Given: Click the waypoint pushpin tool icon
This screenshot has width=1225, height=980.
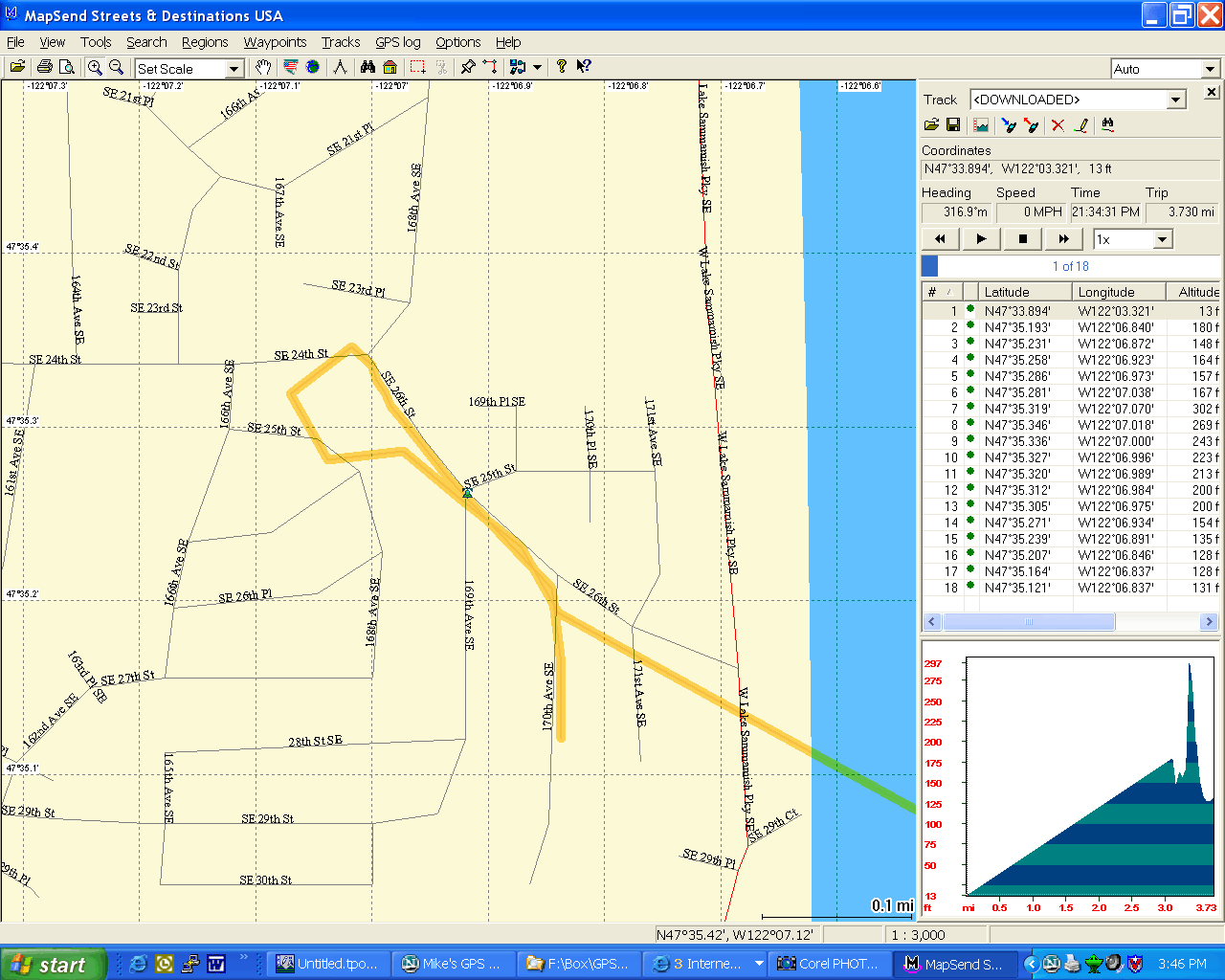Looking at the screenshot, I should tap(467, 67).
